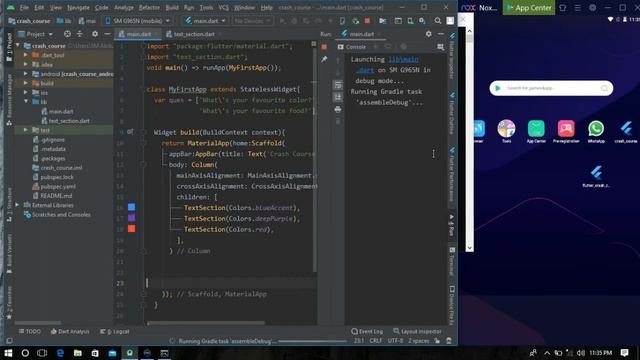
Task: Click the pin tab icon in Run panel
Action: 324,60
